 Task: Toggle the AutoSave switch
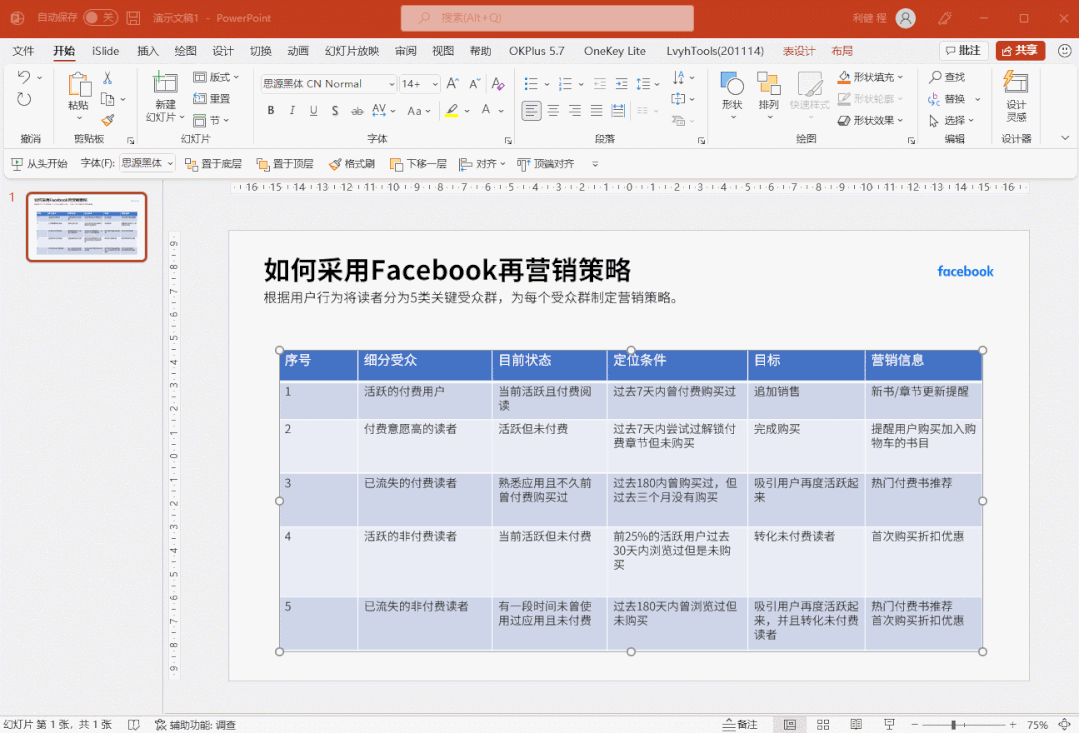(100, 17)
